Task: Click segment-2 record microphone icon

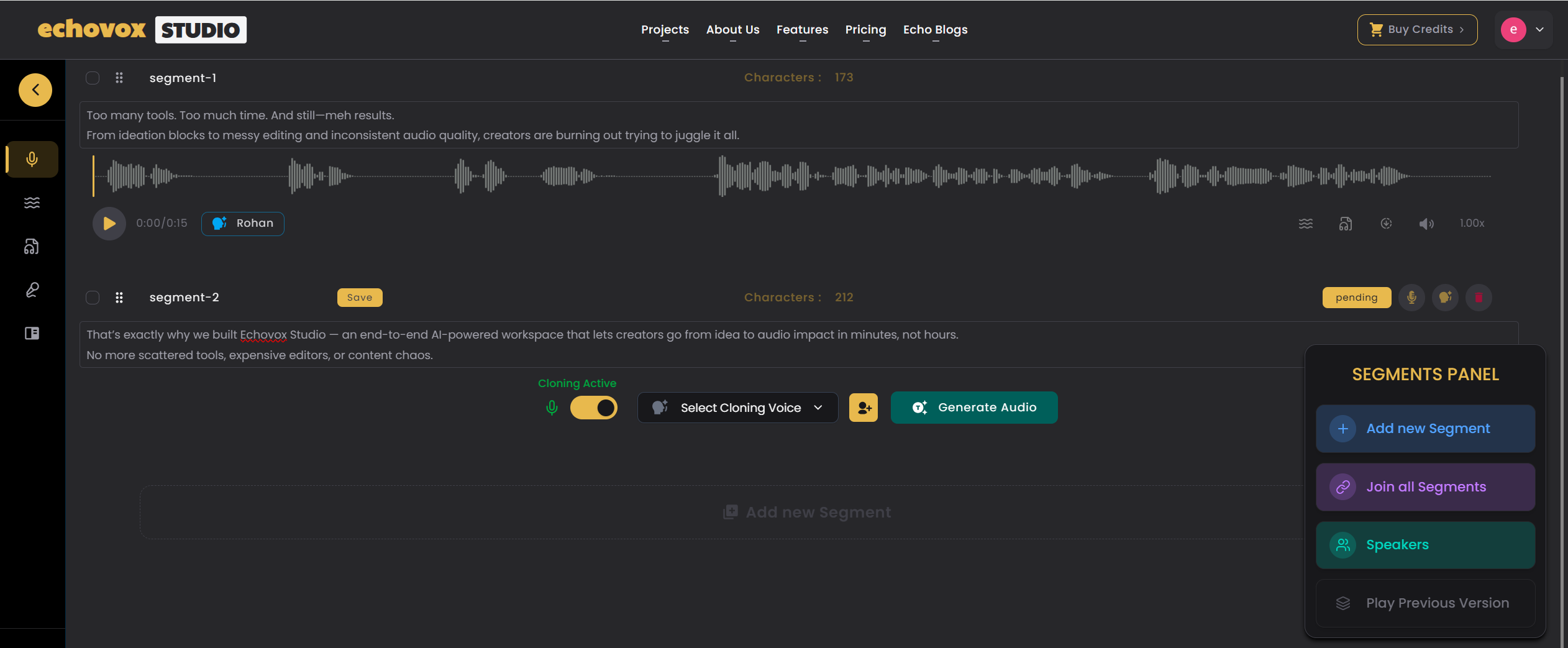Action: coord(1411,298)
